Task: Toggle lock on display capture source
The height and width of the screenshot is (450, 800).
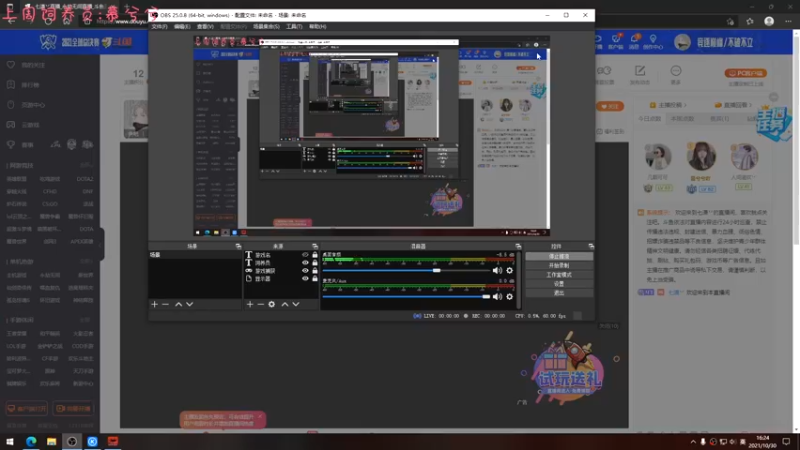Action: (315, 279)
